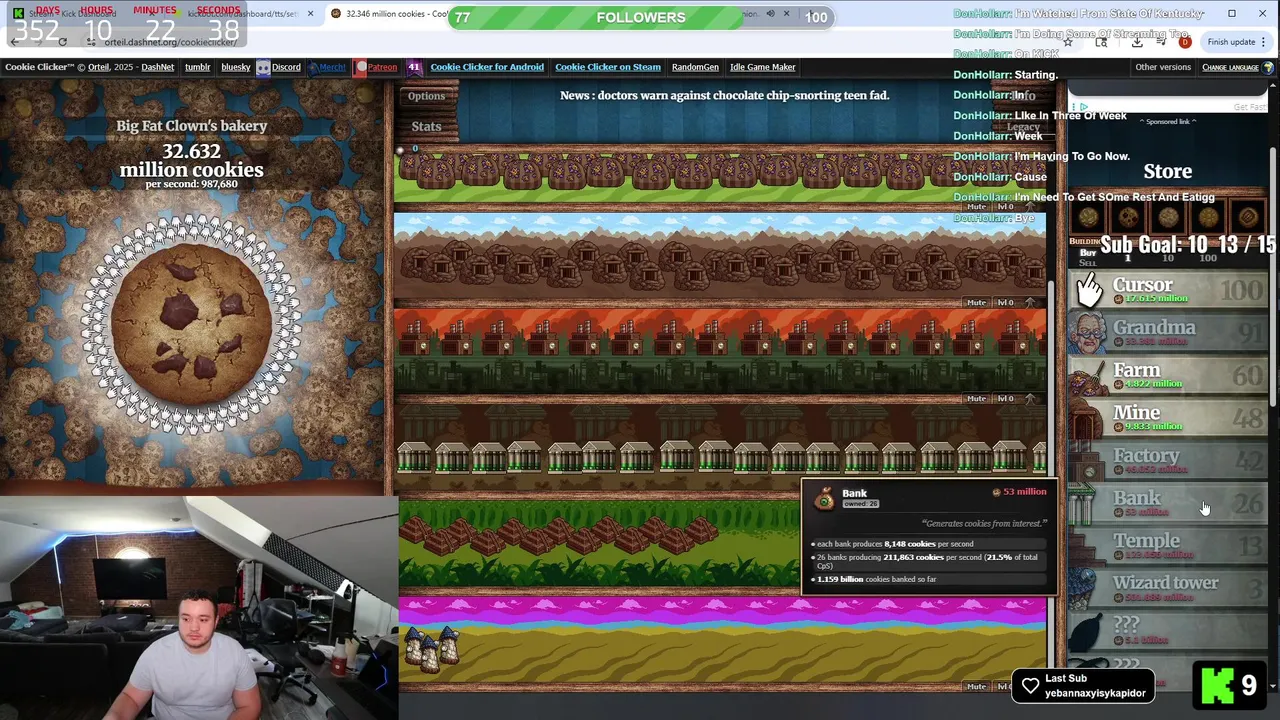
Task: Set bulk buy amount to 1
Action: (x=1128, y=258)
